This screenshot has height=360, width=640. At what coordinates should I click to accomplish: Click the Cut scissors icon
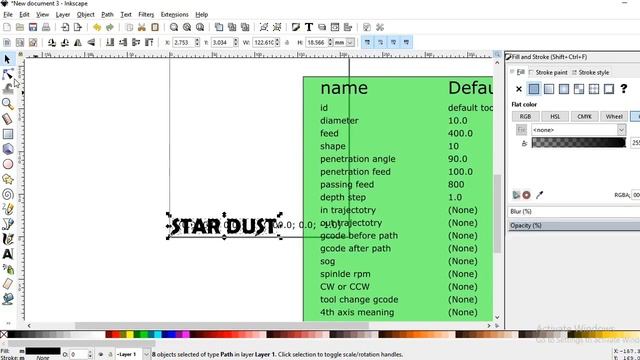coord(142,27)
